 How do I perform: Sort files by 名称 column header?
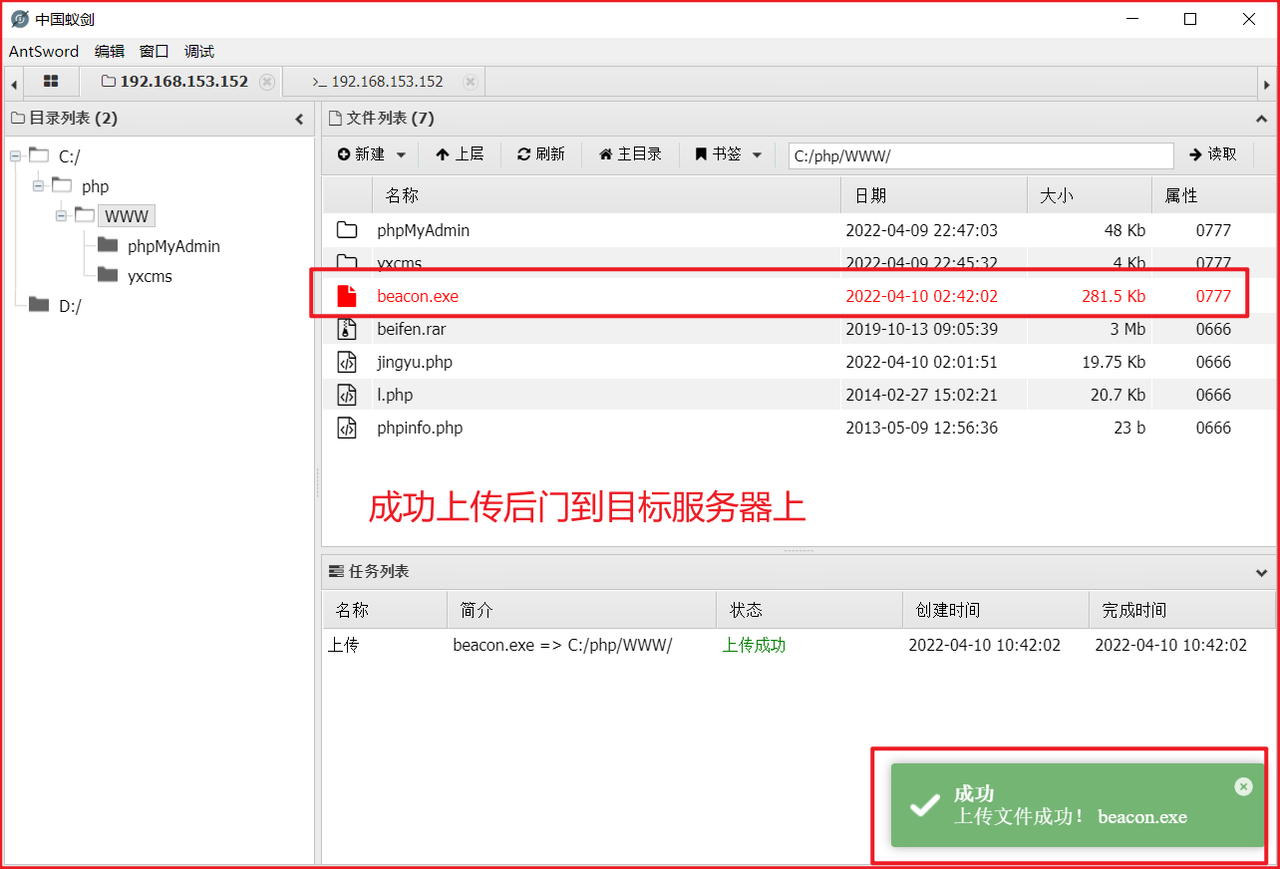[606, 196]
